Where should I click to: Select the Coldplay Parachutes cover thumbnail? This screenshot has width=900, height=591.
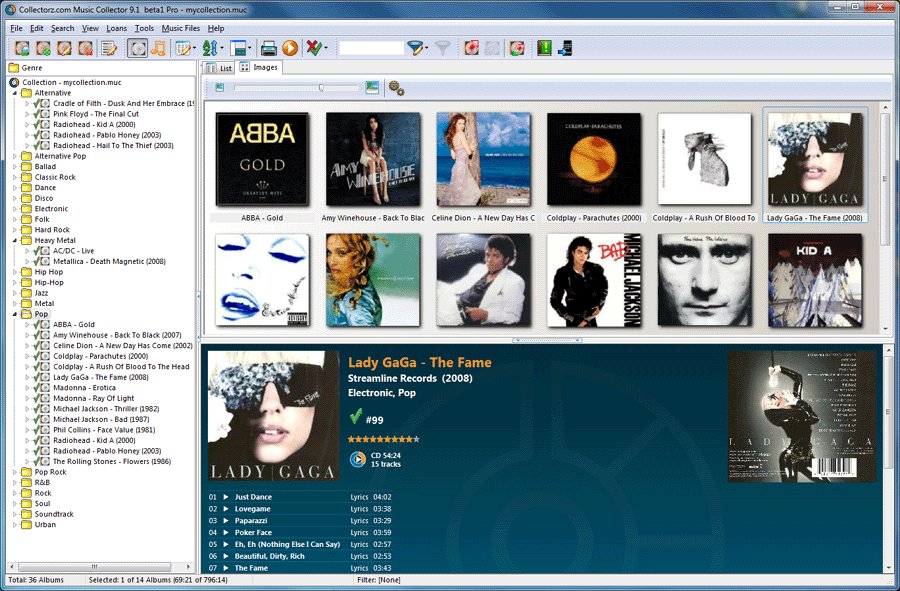pos(593,159)
